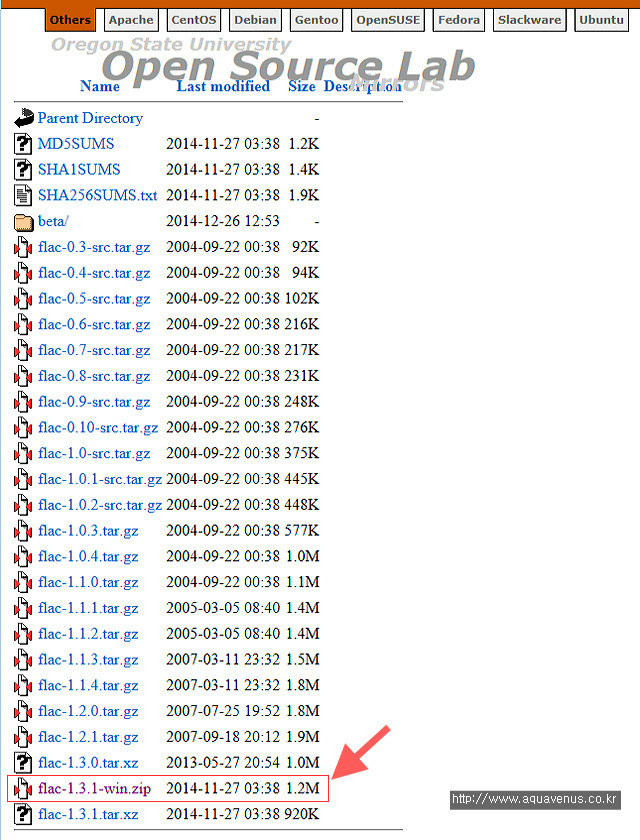Screen dimensions: 640x840
Task: Download flac-0.3-src.tar.gz
Action: pos(94,247)
